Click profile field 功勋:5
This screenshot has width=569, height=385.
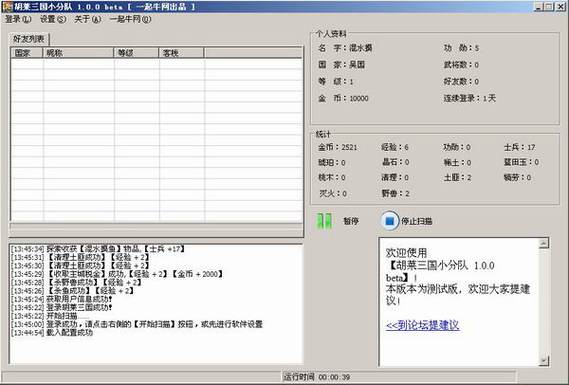(x=461, y=48)
